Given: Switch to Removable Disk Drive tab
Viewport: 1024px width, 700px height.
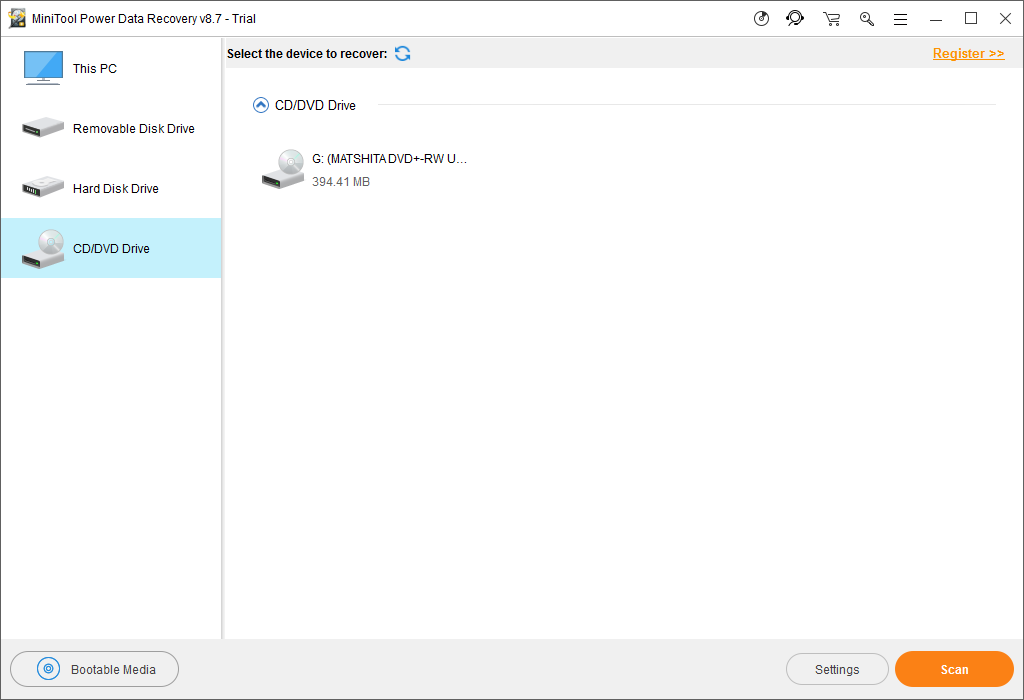Looking at the screenshot, I should click(111, 128).
